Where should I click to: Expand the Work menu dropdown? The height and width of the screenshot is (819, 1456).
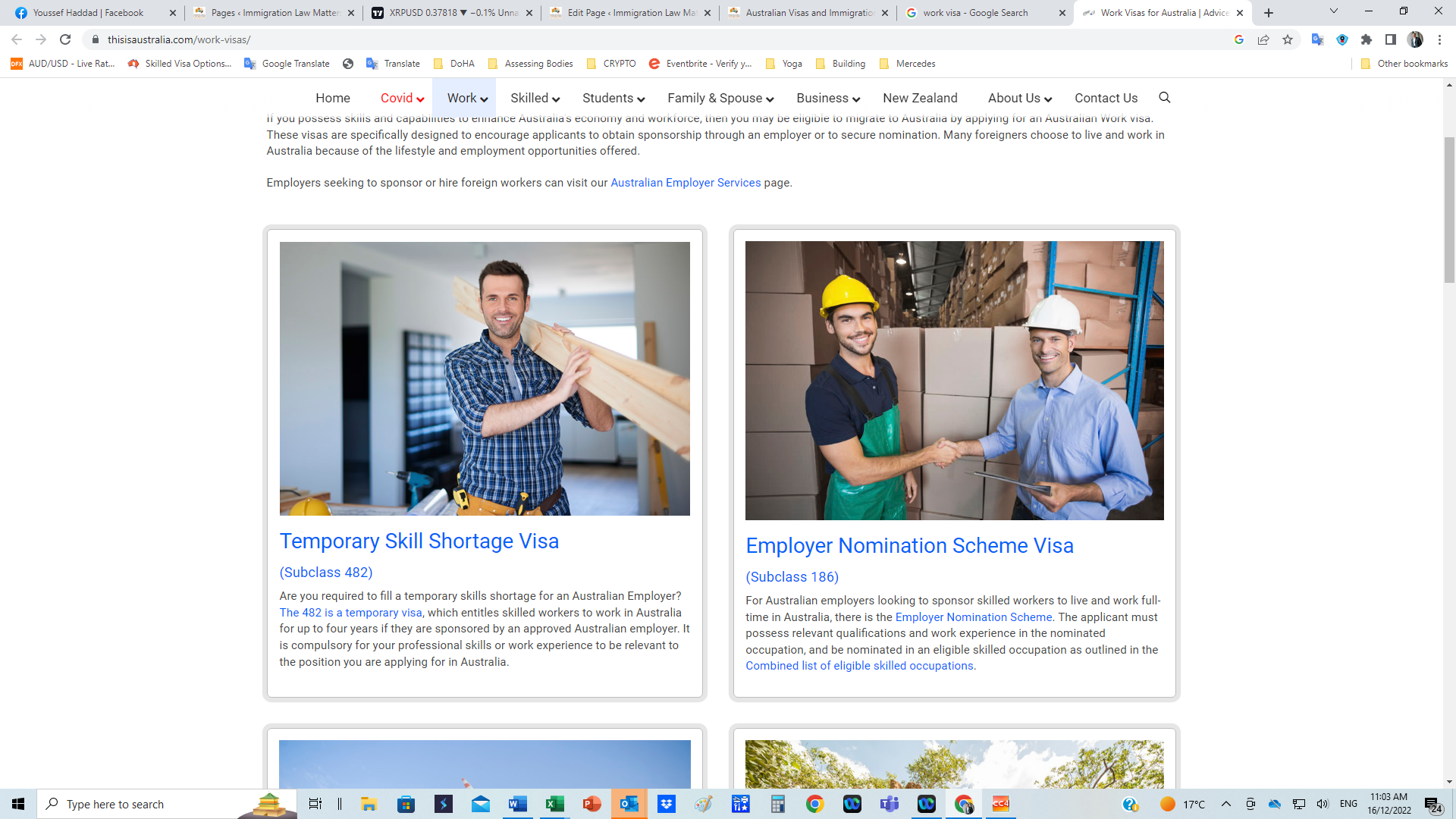466,98
